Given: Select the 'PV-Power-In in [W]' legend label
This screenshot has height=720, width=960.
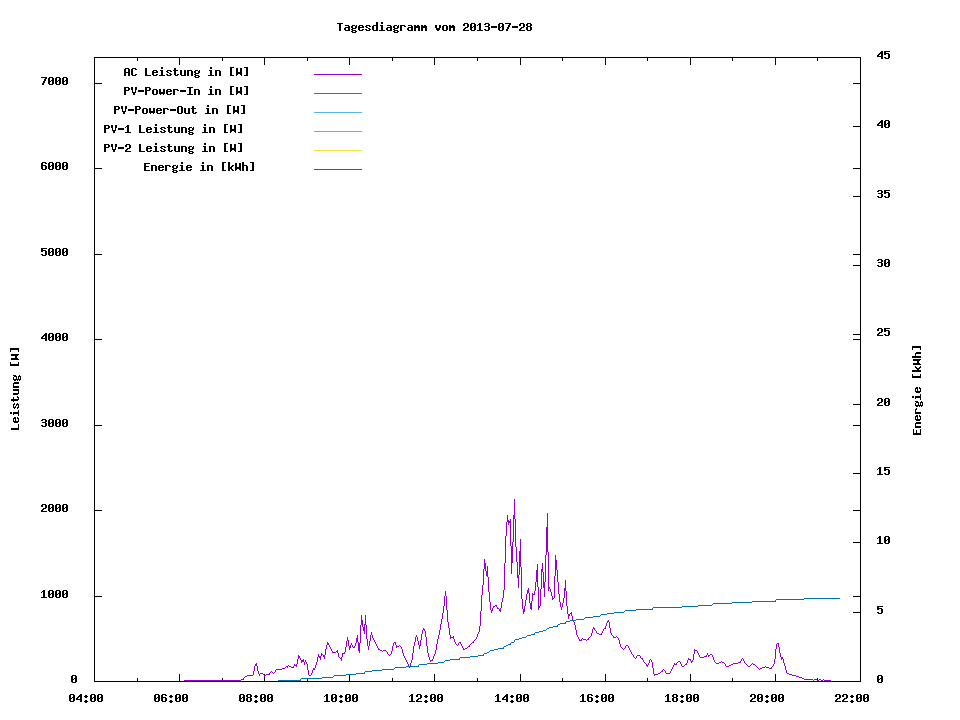Looking at the screenshot, I should tap(186, 91).
